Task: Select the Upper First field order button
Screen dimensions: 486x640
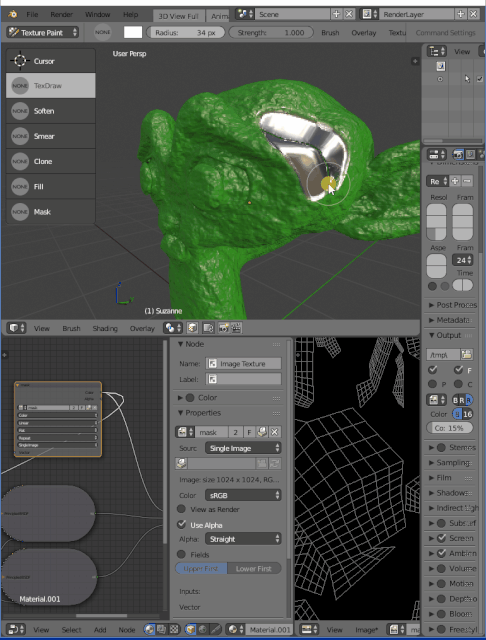Action: [x=201, y=569]
